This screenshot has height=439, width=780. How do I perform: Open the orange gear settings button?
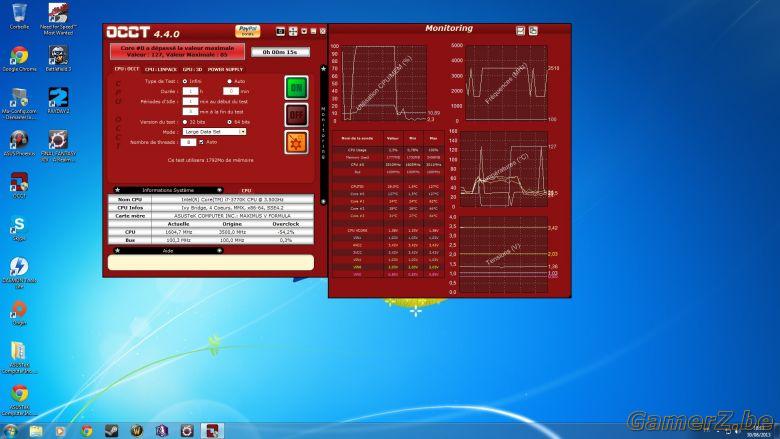pyautogui.click(x=296, y=143)
